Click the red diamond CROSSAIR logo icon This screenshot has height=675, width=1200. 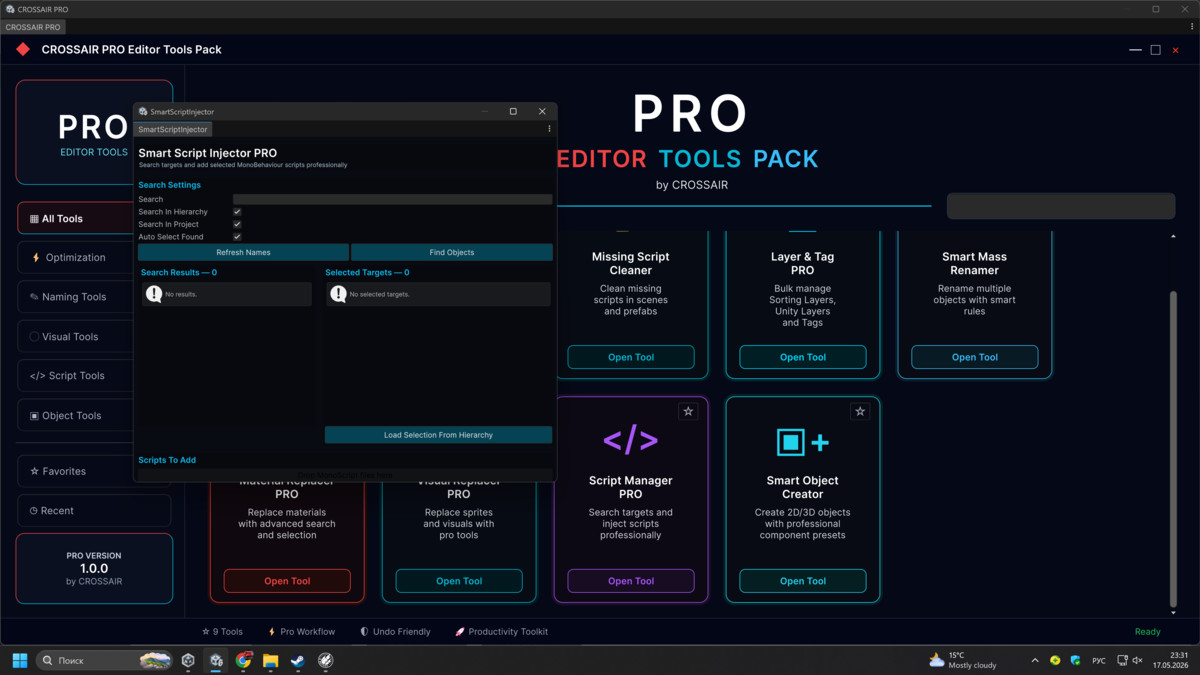(x=23, y=49)
